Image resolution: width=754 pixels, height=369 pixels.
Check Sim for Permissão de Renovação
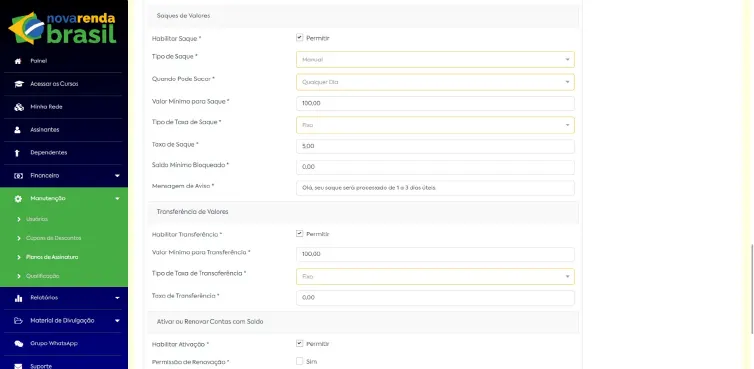pos(300,361)
